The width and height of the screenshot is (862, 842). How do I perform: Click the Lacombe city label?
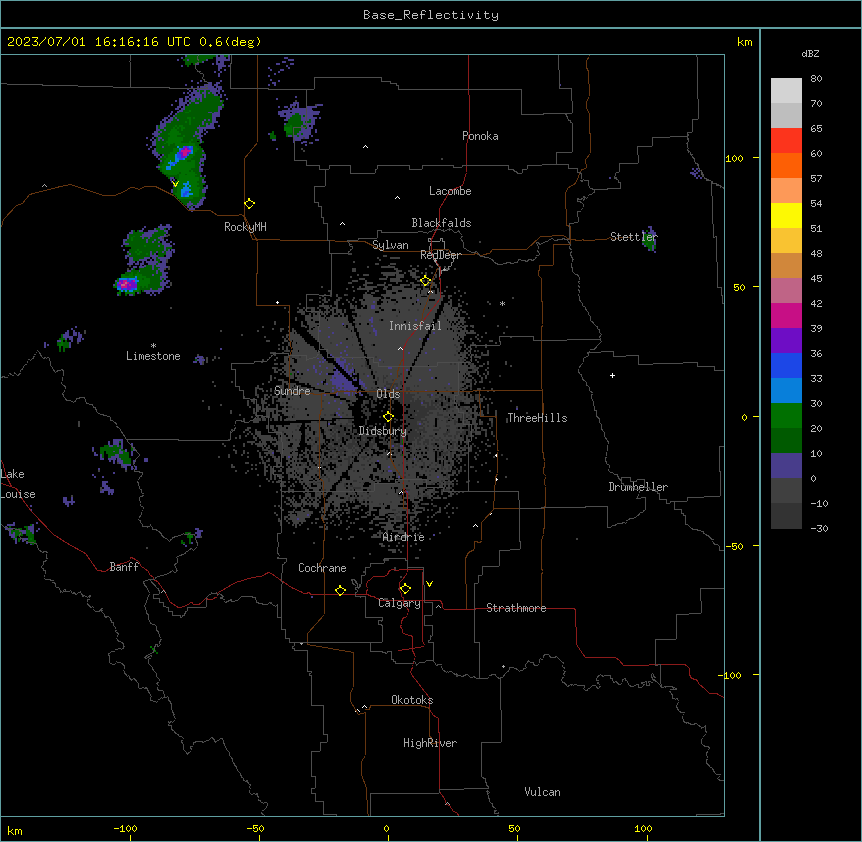coord(450,191)
